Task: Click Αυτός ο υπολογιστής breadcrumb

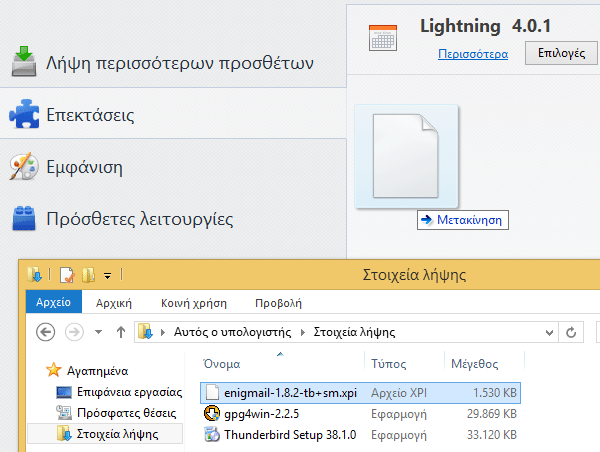Action: coord(232,332)
